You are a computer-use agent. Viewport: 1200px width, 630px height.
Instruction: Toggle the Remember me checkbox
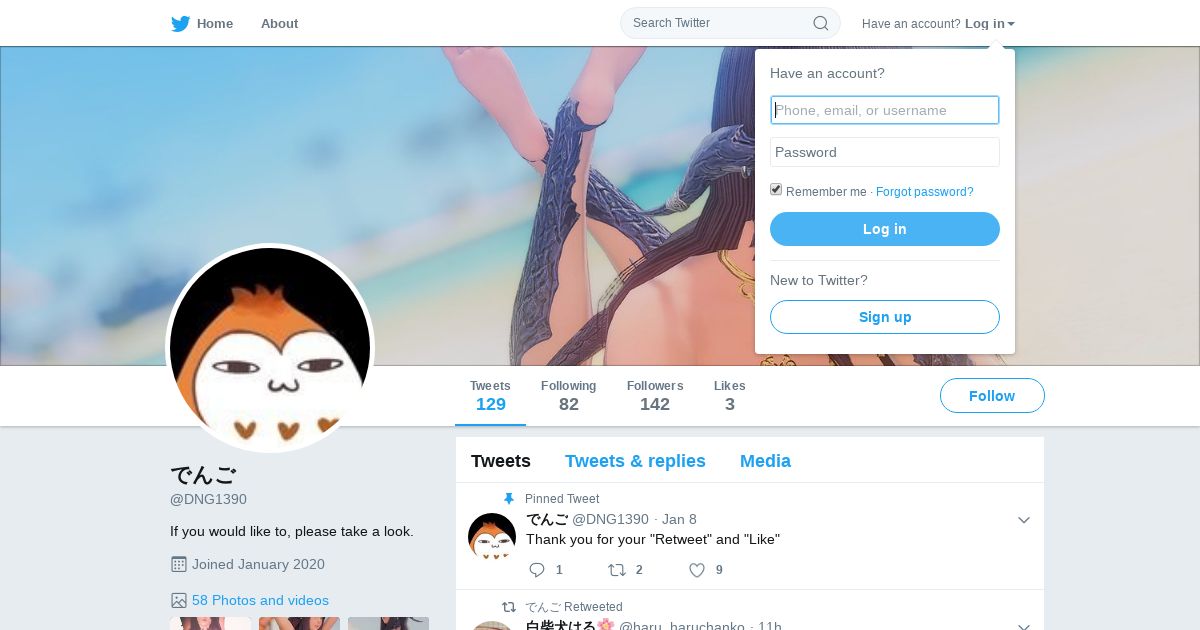(x=776, y=190)
